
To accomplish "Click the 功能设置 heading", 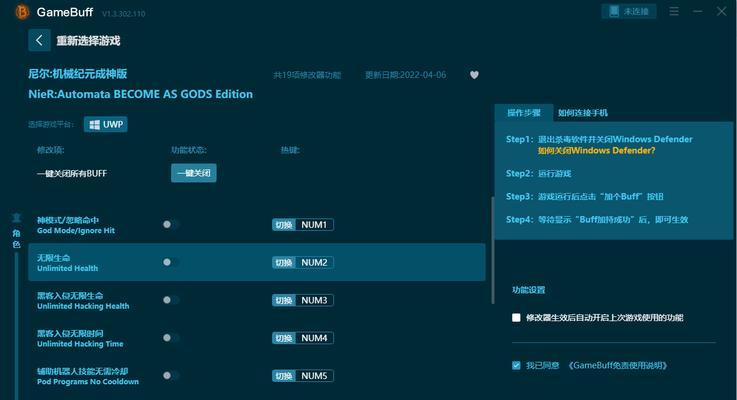I will (528, 290).
